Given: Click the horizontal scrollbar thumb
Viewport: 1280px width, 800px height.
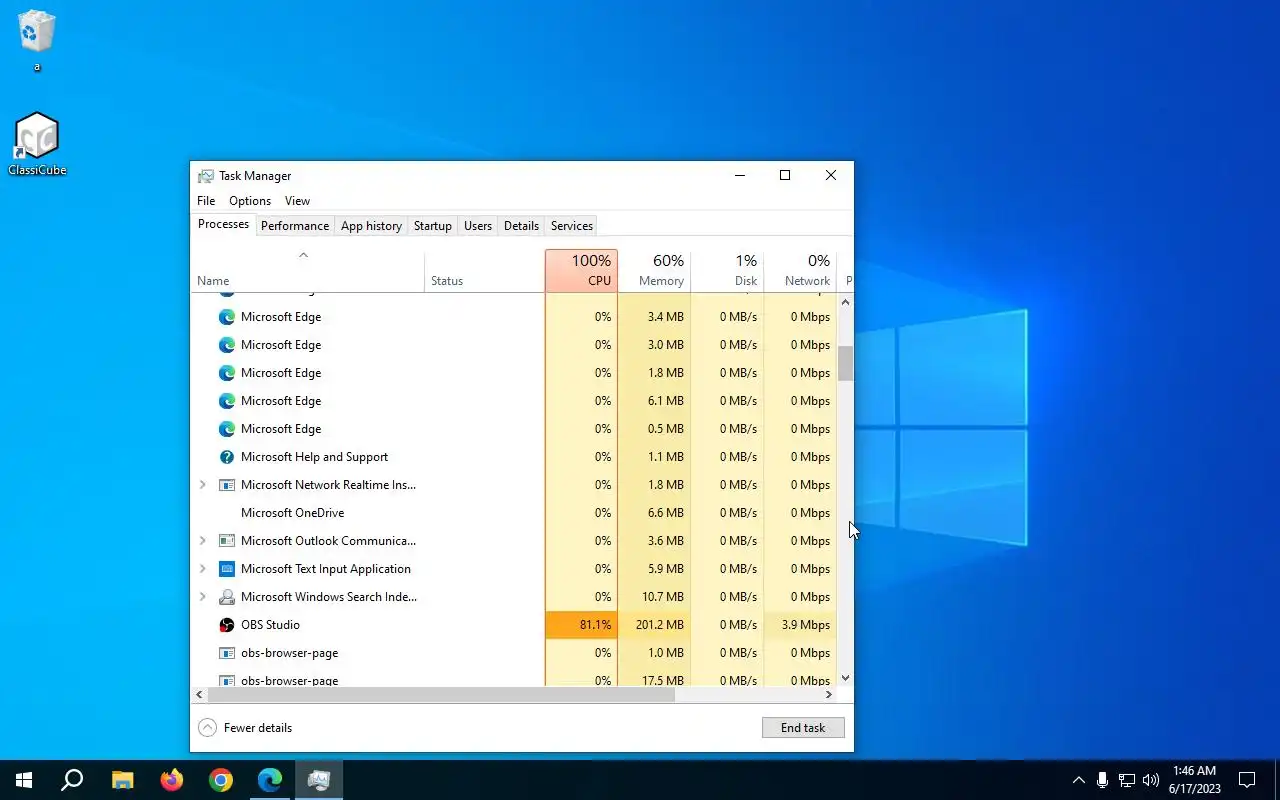Looking at the screenshot, I should pyautogui.click(x=441, y=694).
